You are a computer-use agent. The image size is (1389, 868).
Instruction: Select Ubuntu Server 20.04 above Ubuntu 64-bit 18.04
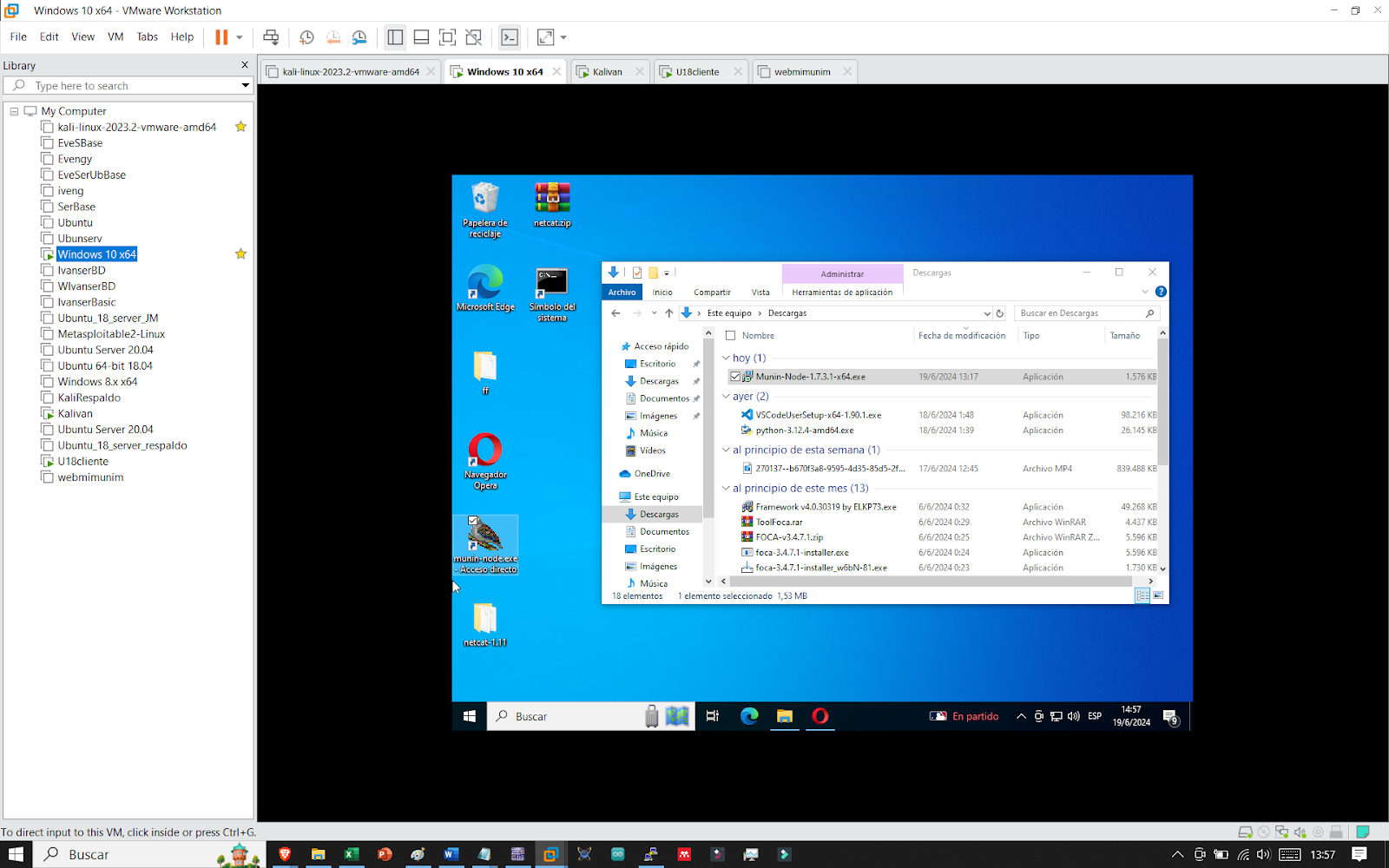(105, 350)
